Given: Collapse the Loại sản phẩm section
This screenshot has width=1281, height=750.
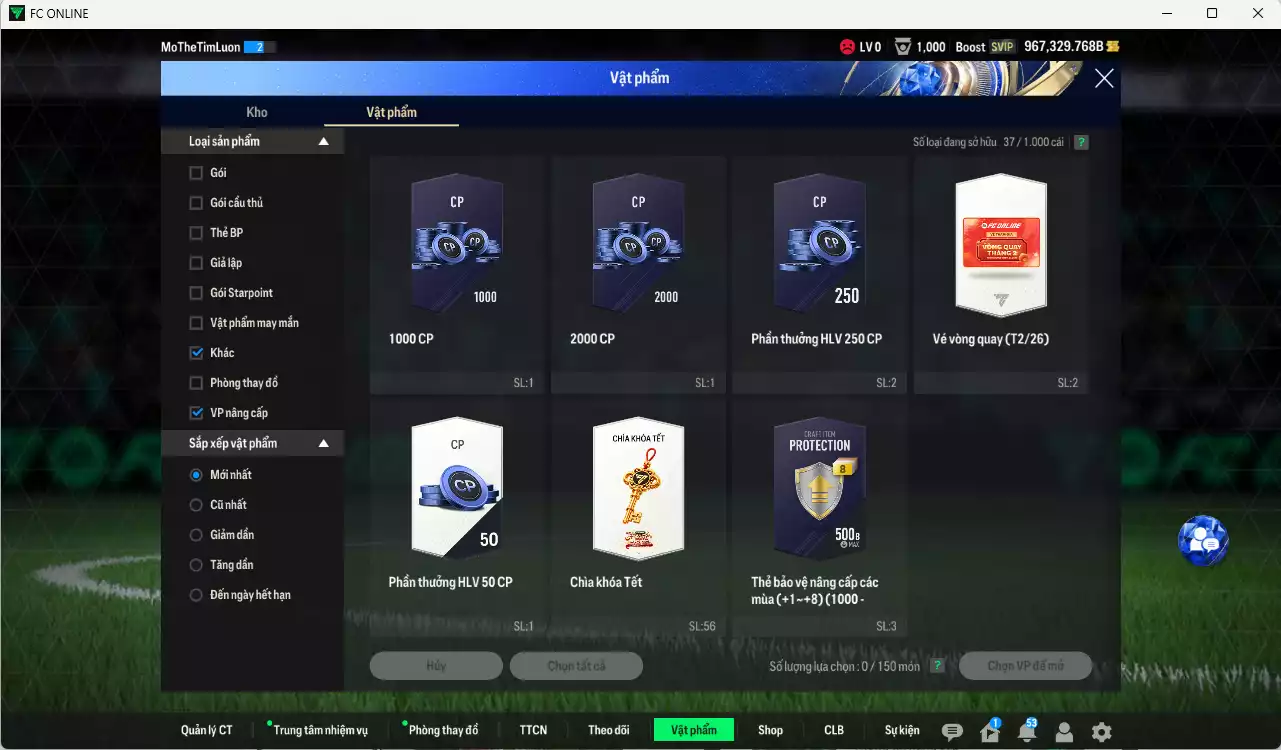Looking at the screenshot, I should click(323, 142).
